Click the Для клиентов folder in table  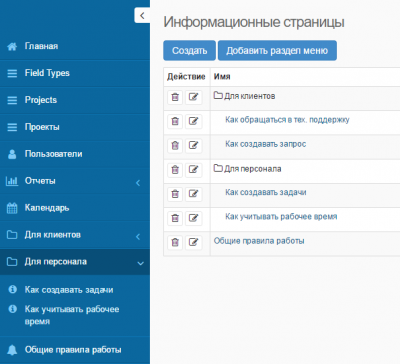pos(245,96)
